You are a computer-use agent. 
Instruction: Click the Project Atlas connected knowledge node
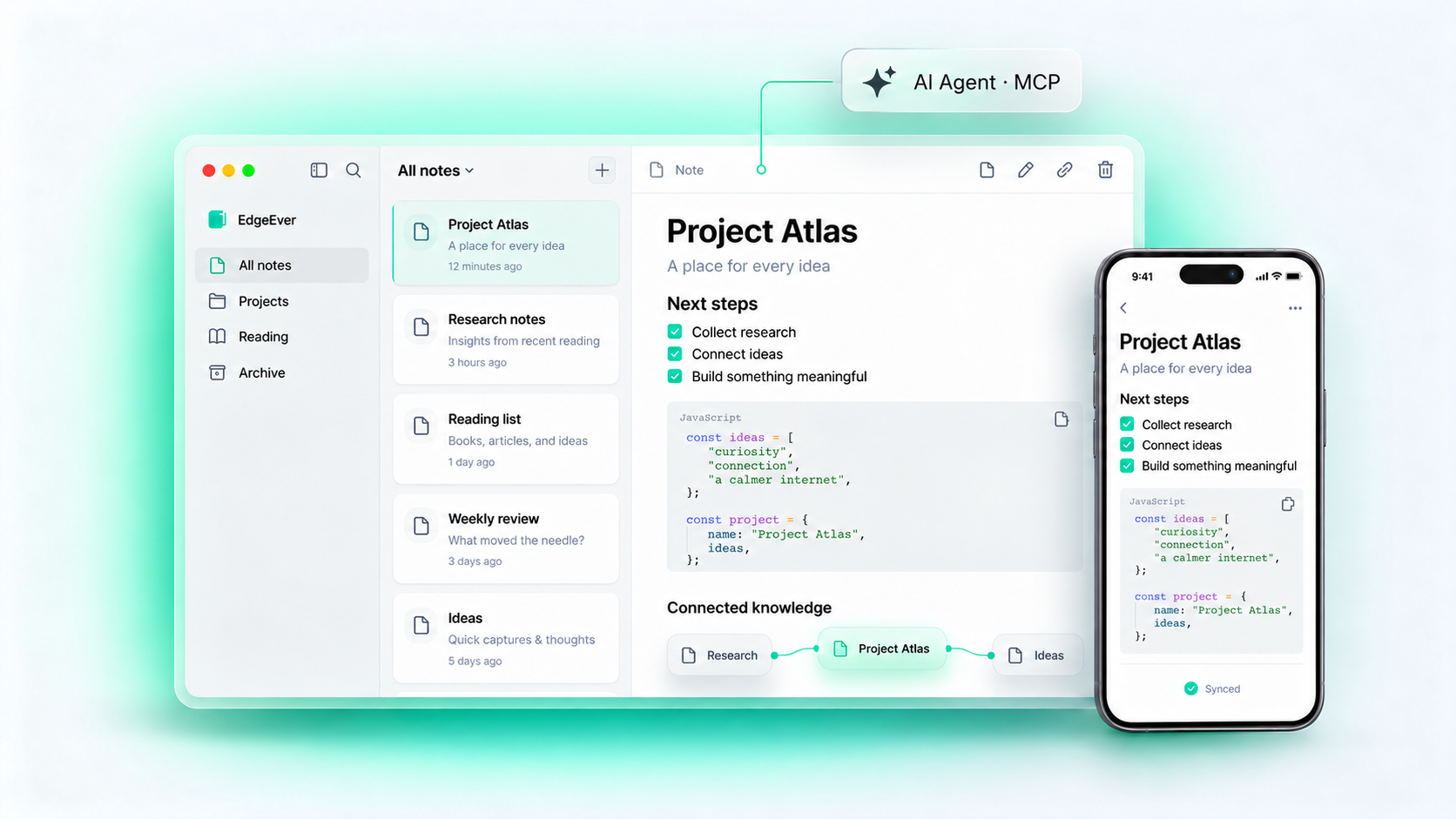pyautogui.click(x=881, y=648)
